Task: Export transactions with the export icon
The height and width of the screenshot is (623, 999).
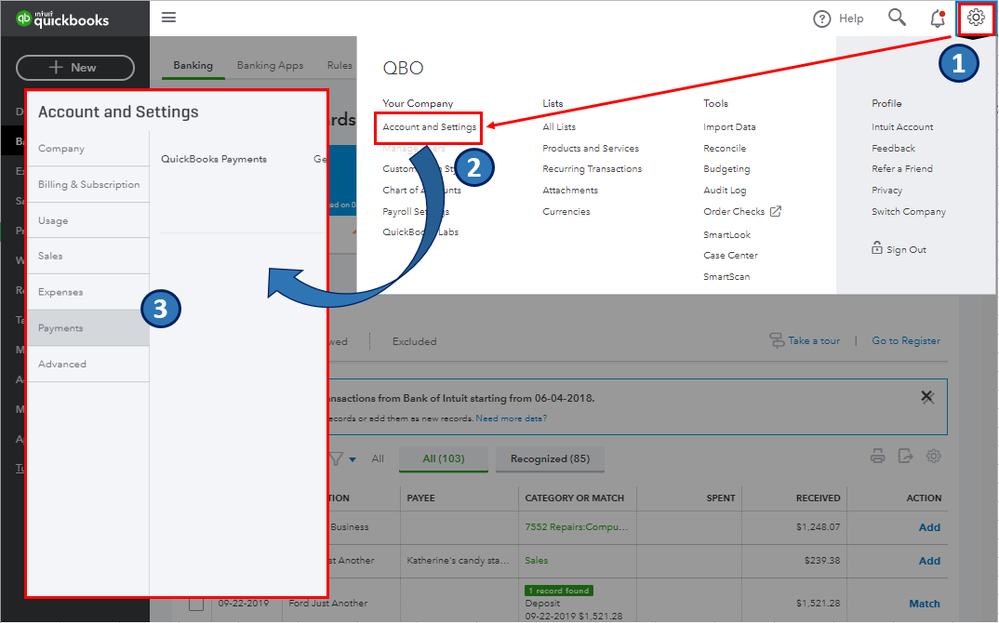Action: [905, 455]
